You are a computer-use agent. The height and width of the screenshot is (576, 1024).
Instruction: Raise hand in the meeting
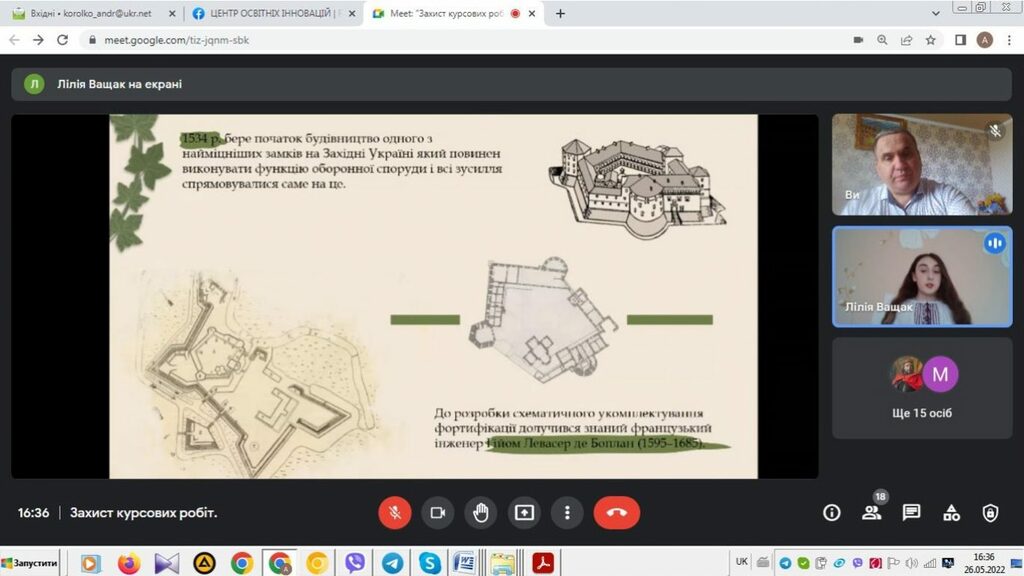481,513
